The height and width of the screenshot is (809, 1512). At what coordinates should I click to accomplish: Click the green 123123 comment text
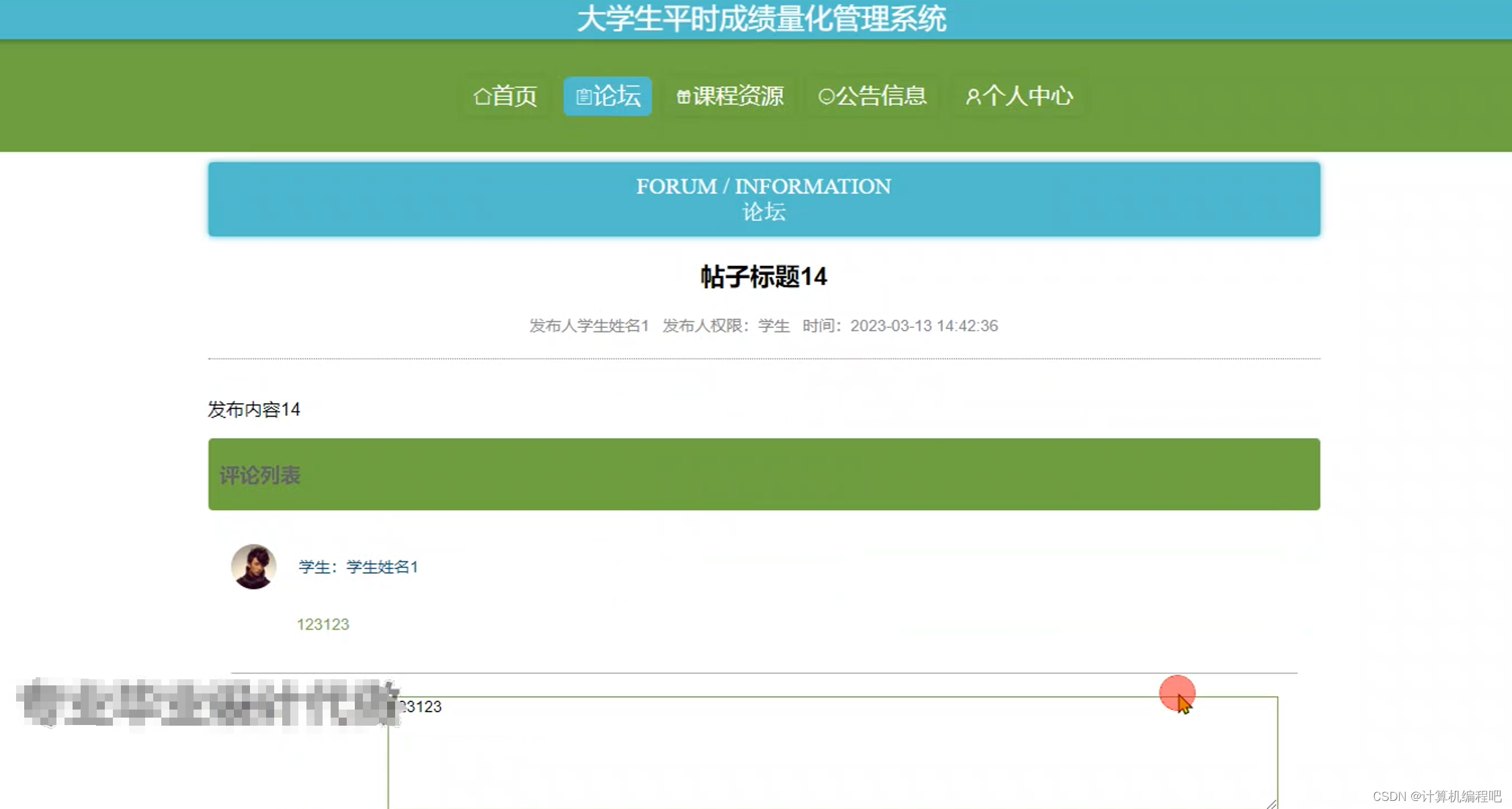(323, 624)
